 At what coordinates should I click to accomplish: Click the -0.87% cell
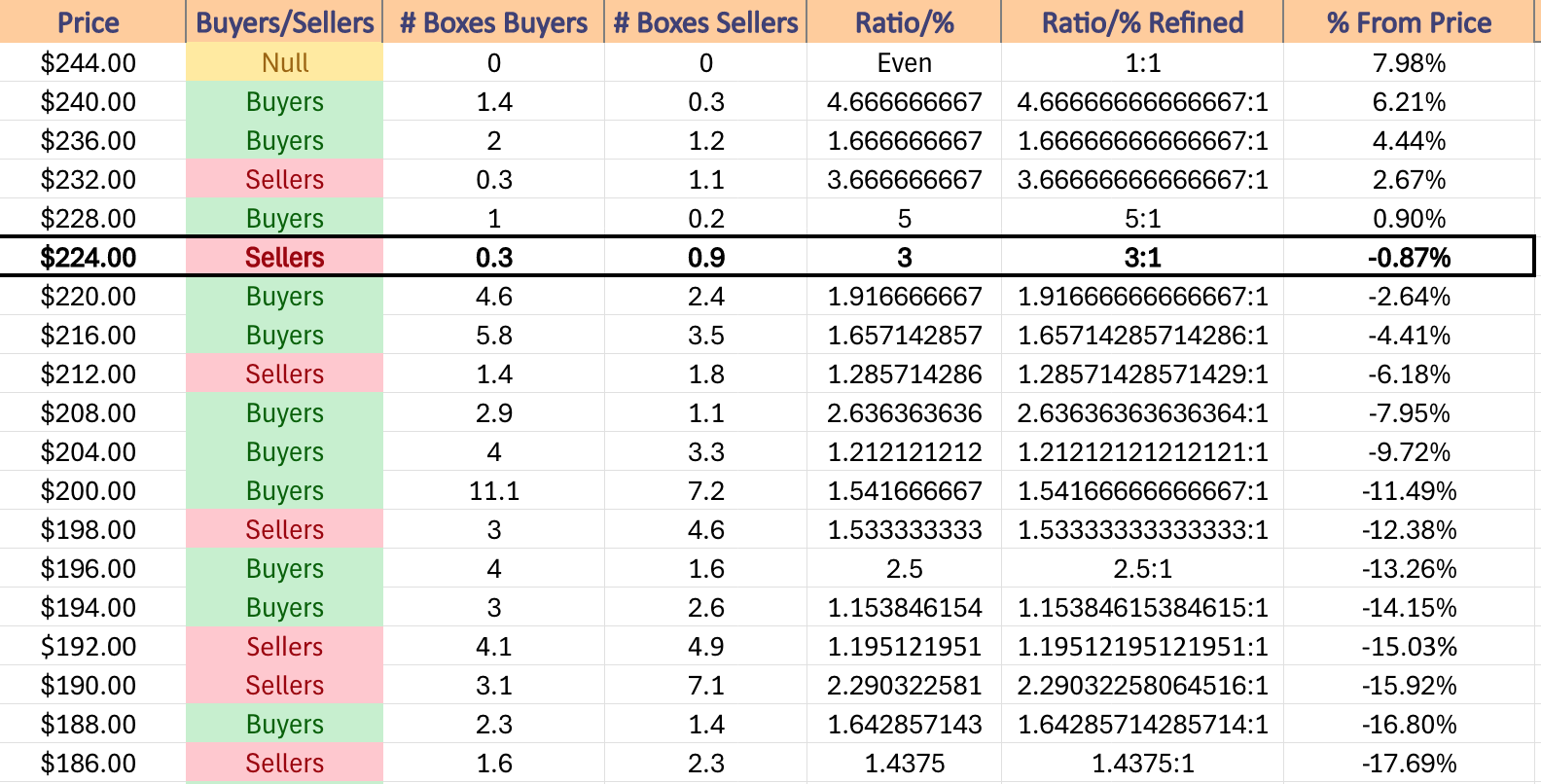click(1409, 258)
